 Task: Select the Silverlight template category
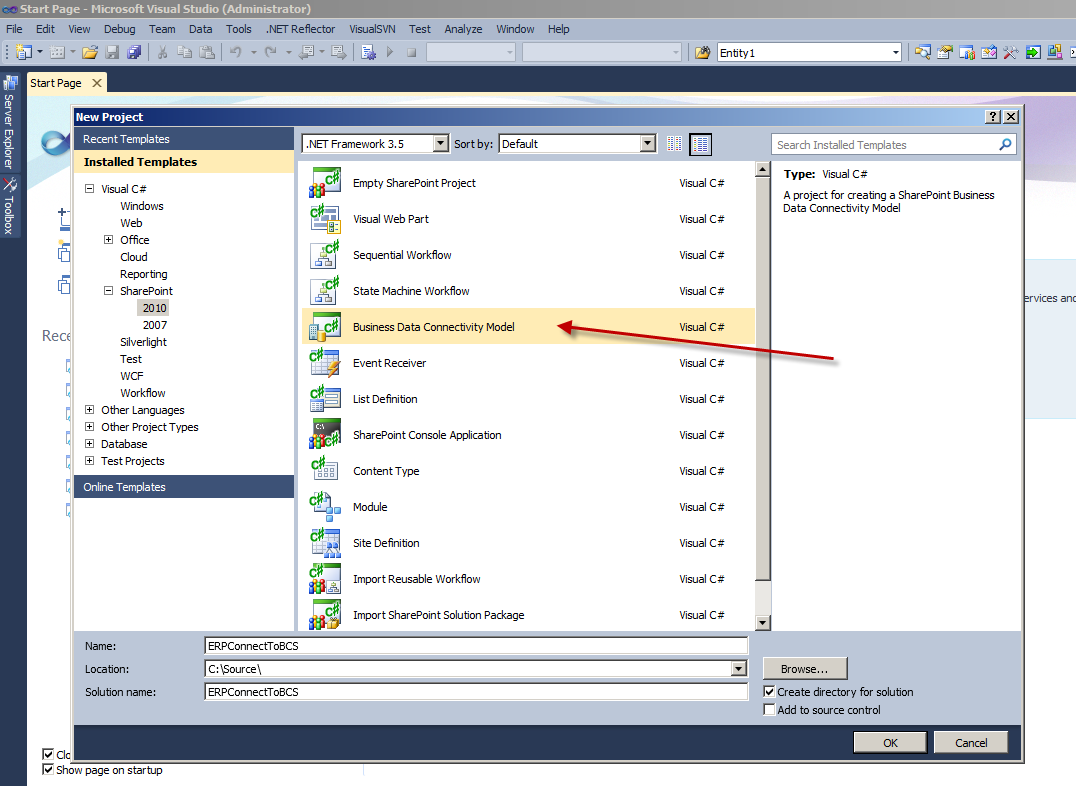143,342
